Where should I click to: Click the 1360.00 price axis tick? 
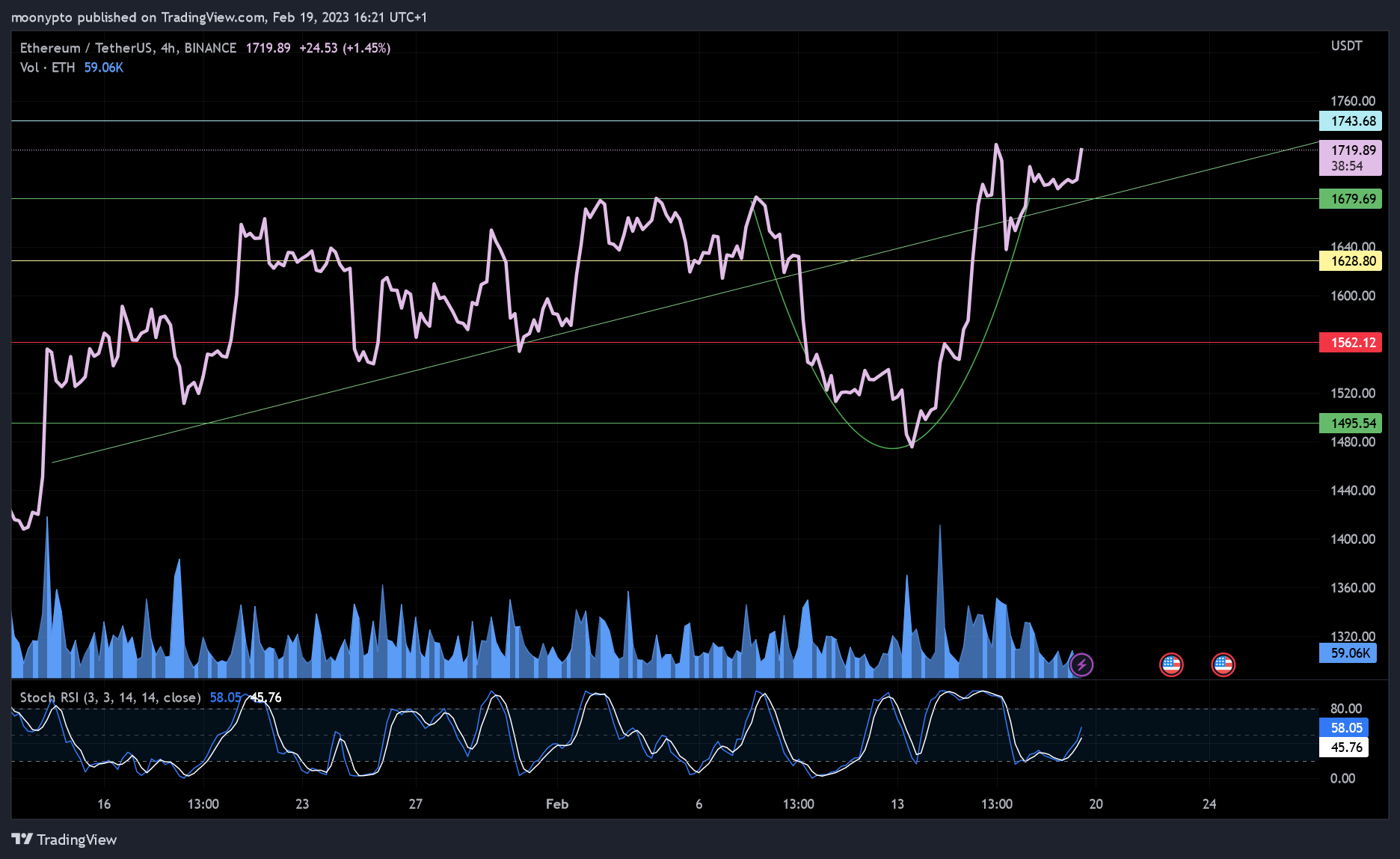point(1353,587)
